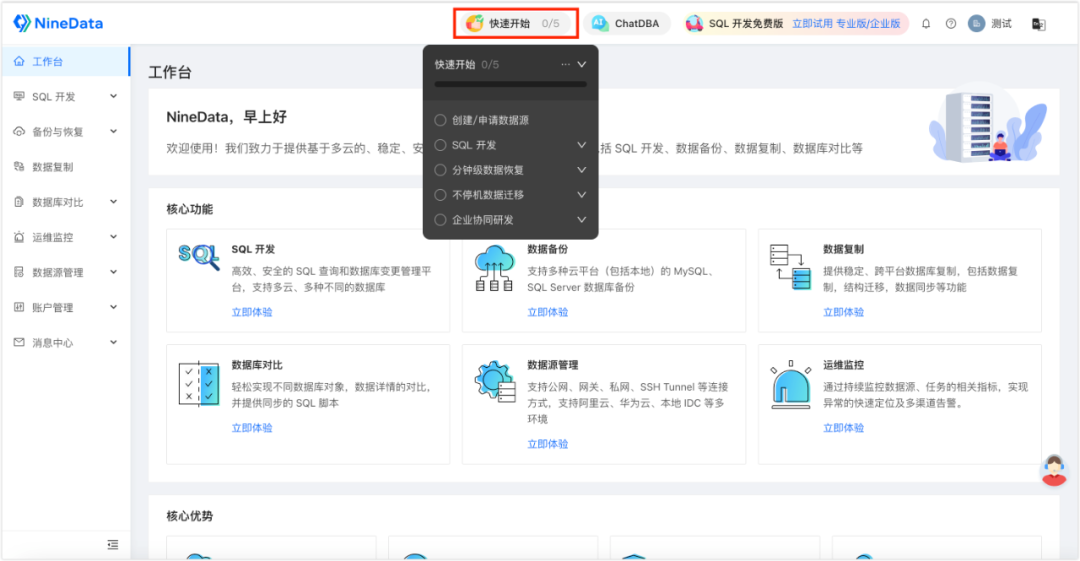Click the 运维监控 sidebar icon
Viewport: 1080px width, 561px height.
coord(19,237)
